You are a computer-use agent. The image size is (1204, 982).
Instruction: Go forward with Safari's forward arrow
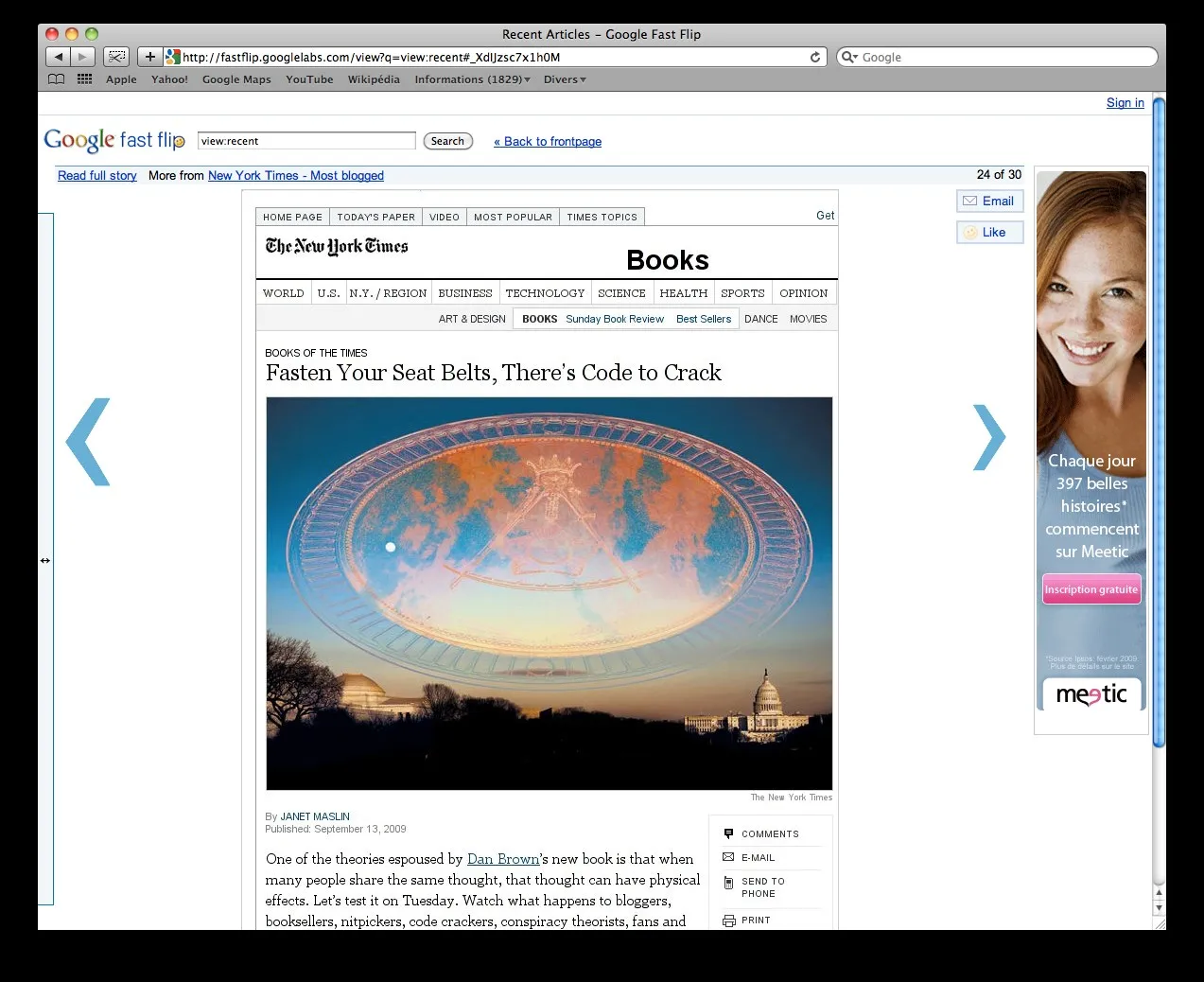point(82,57)
